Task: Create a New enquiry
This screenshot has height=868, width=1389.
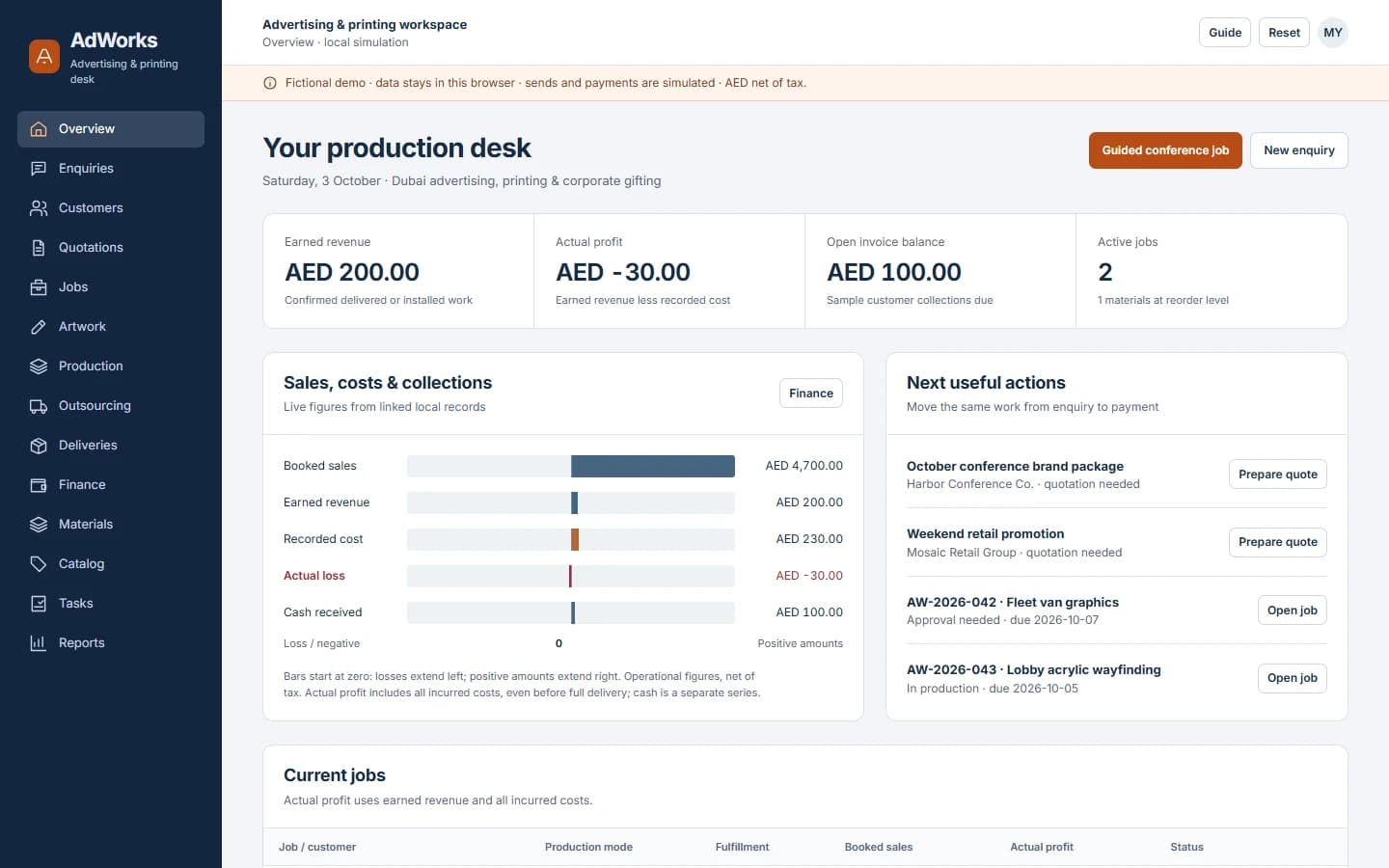Action: click(1299, 150)
